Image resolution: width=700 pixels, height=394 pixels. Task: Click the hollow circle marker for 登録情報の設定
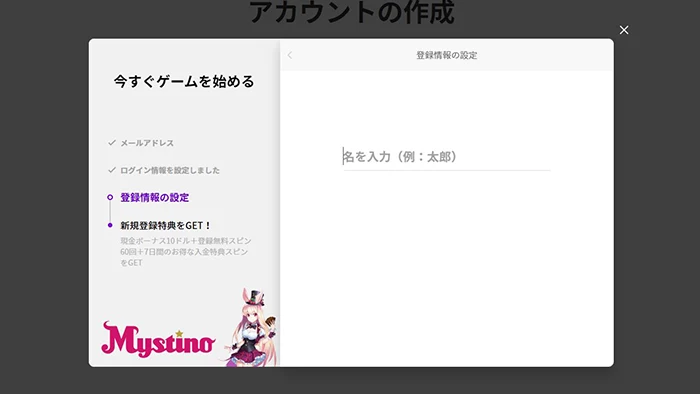[110, 197]
